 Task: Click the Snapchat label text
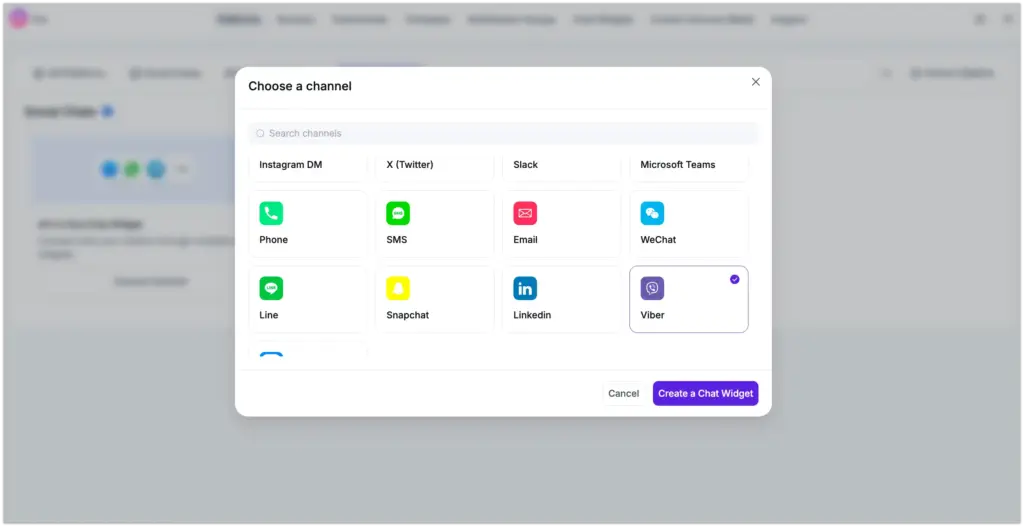pyautogui.click(x=408, y=315)
